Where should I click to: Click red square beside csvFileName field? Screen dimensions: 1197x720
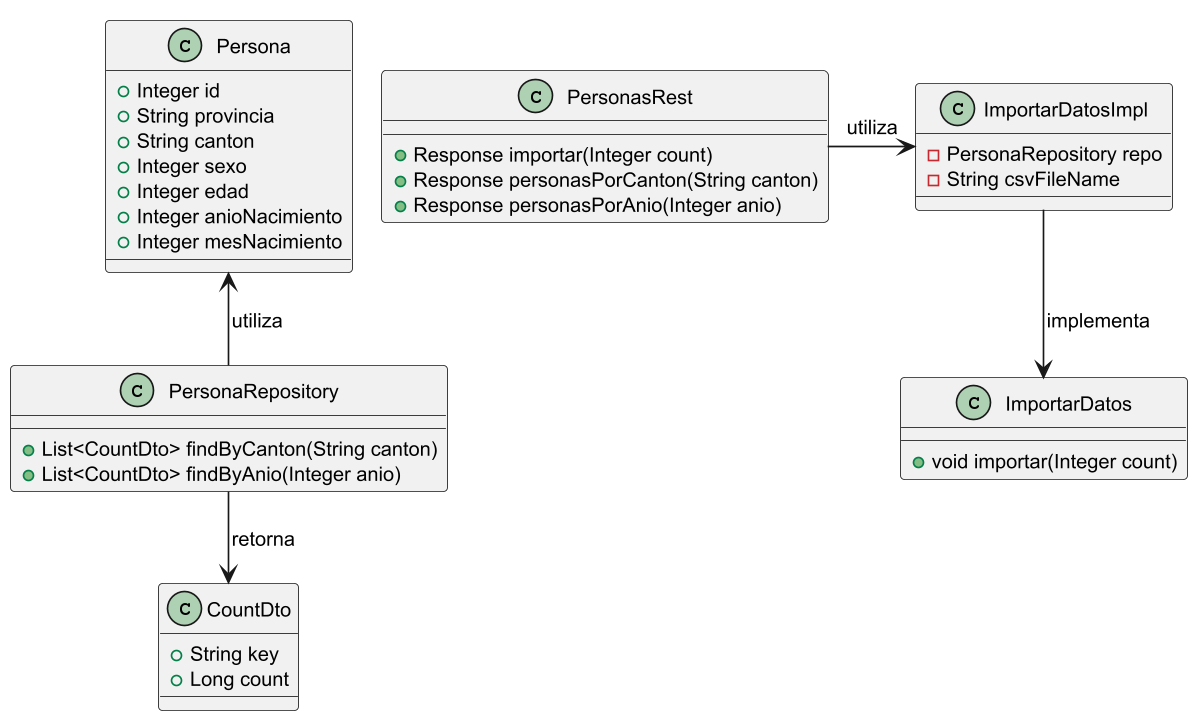(933, 180)
